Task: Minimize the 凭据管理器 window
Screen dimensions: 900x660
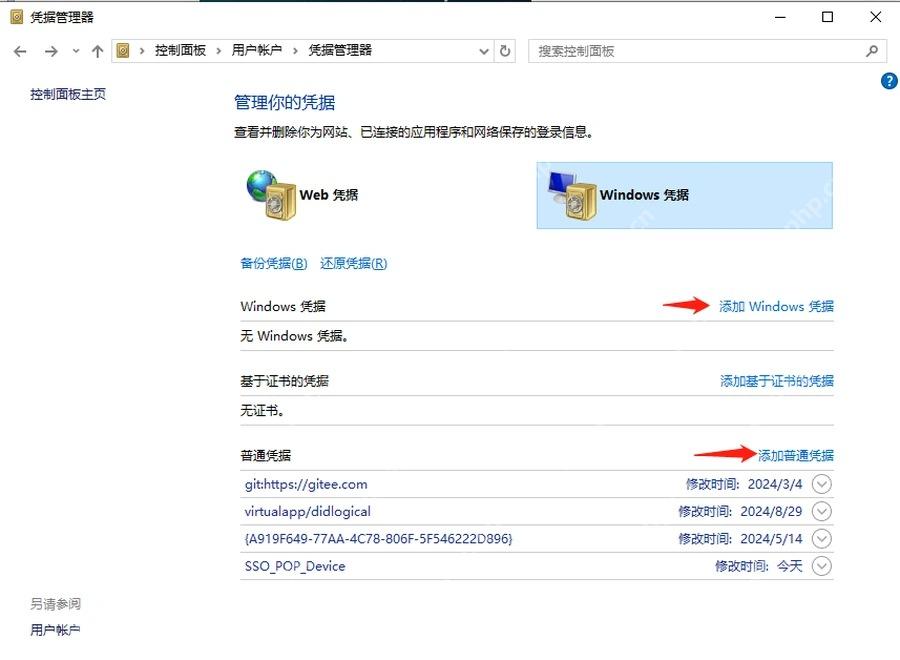Action: [x=780, y=17]
